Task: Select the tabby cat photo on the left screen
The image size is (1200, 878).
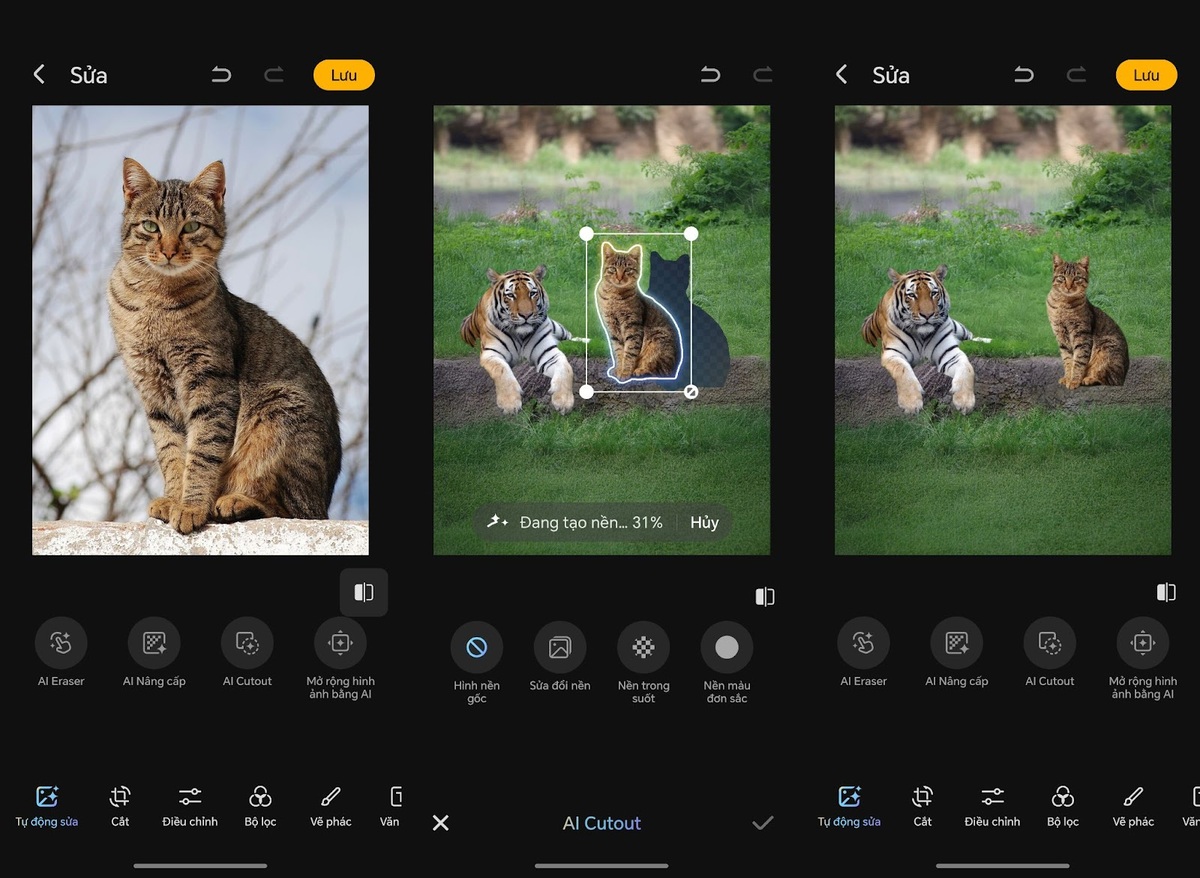Action: [200, 330]
